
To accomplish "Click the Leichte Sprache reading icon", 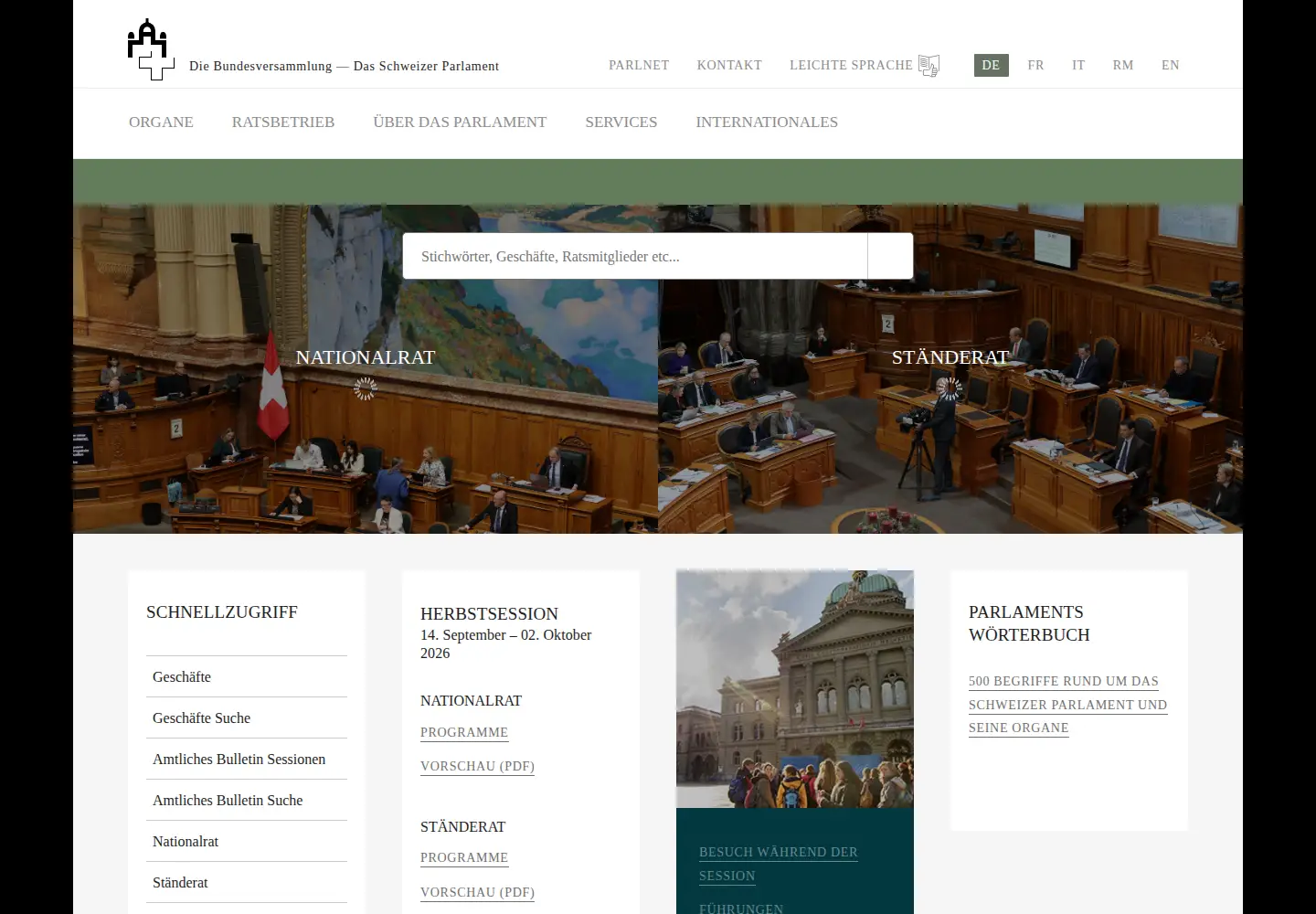I will (929, 66).
